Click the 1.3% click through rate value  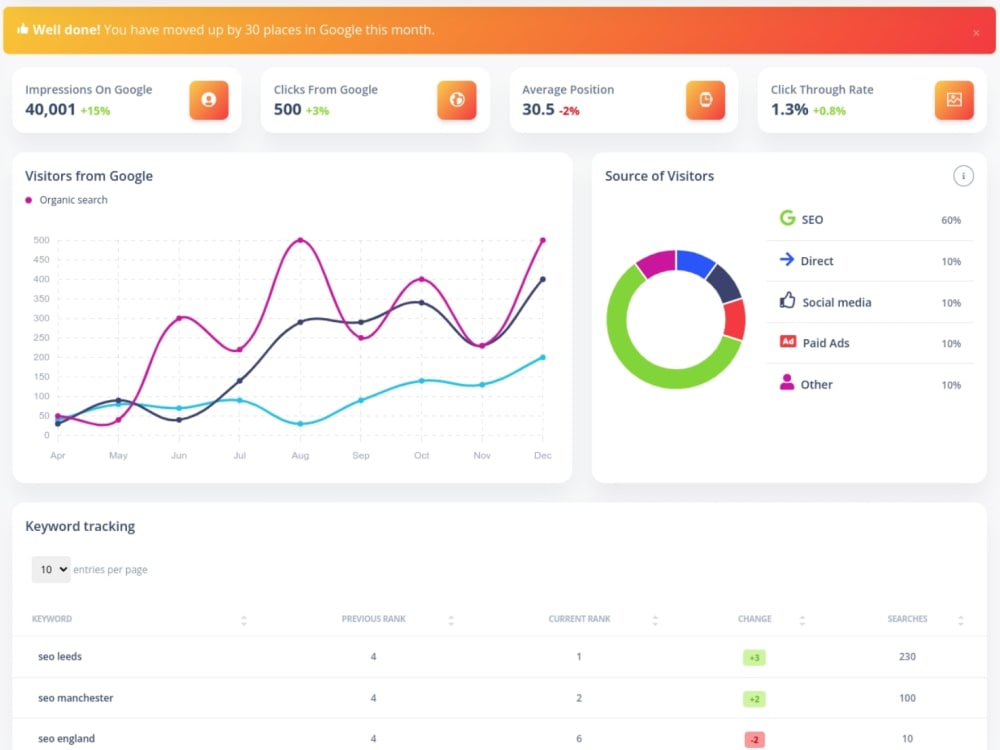tap(790, 110)
